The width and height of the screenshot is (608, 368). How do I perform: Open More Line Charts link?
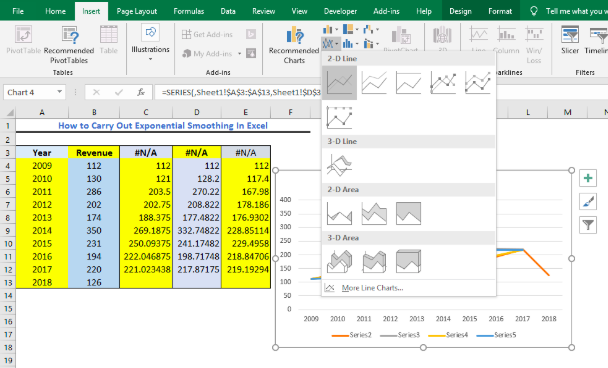[x=372, y=288]
